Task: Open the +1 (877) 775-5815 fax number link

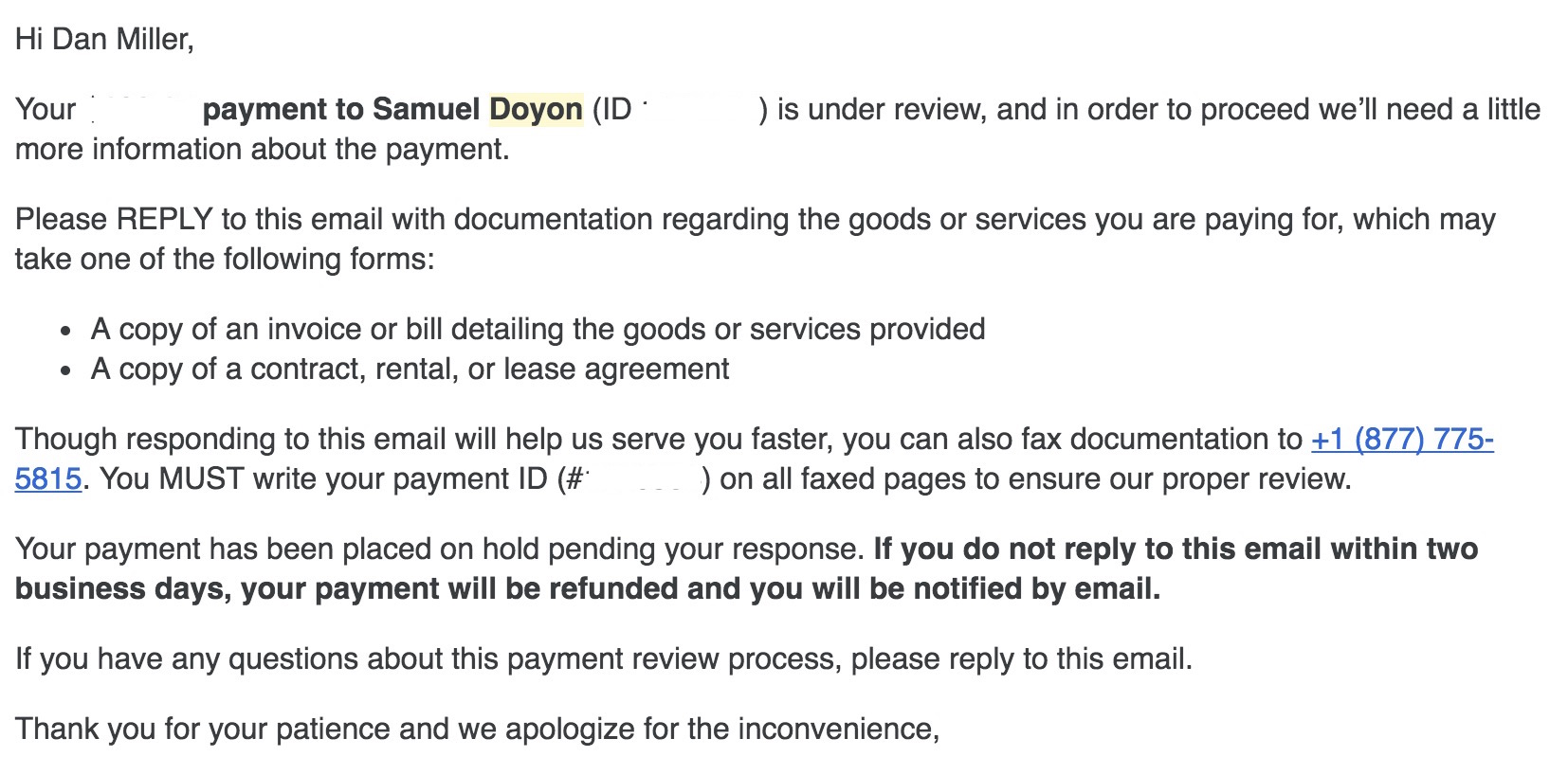Action: (x=1401, y=440)
